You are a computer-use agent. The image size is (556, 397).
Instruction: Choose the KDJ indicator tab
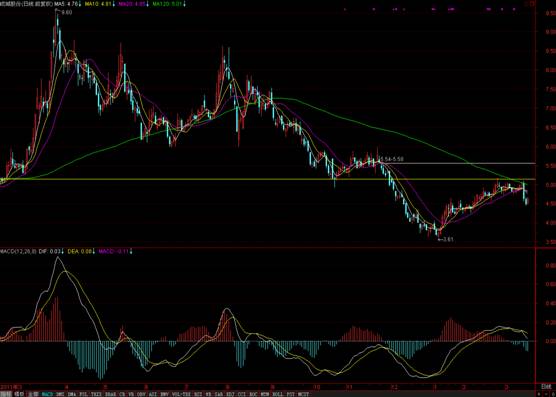tap(230, 394)
